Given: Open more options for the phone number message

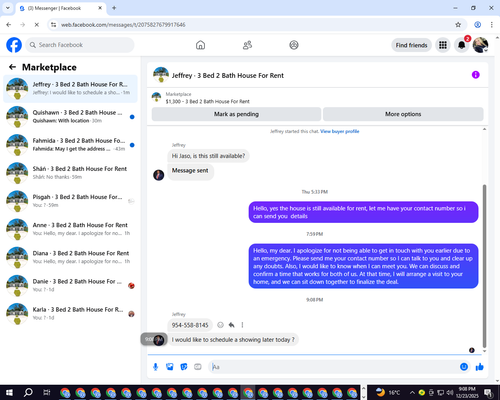Looking at the screenshot, I should tap(242, 325).
